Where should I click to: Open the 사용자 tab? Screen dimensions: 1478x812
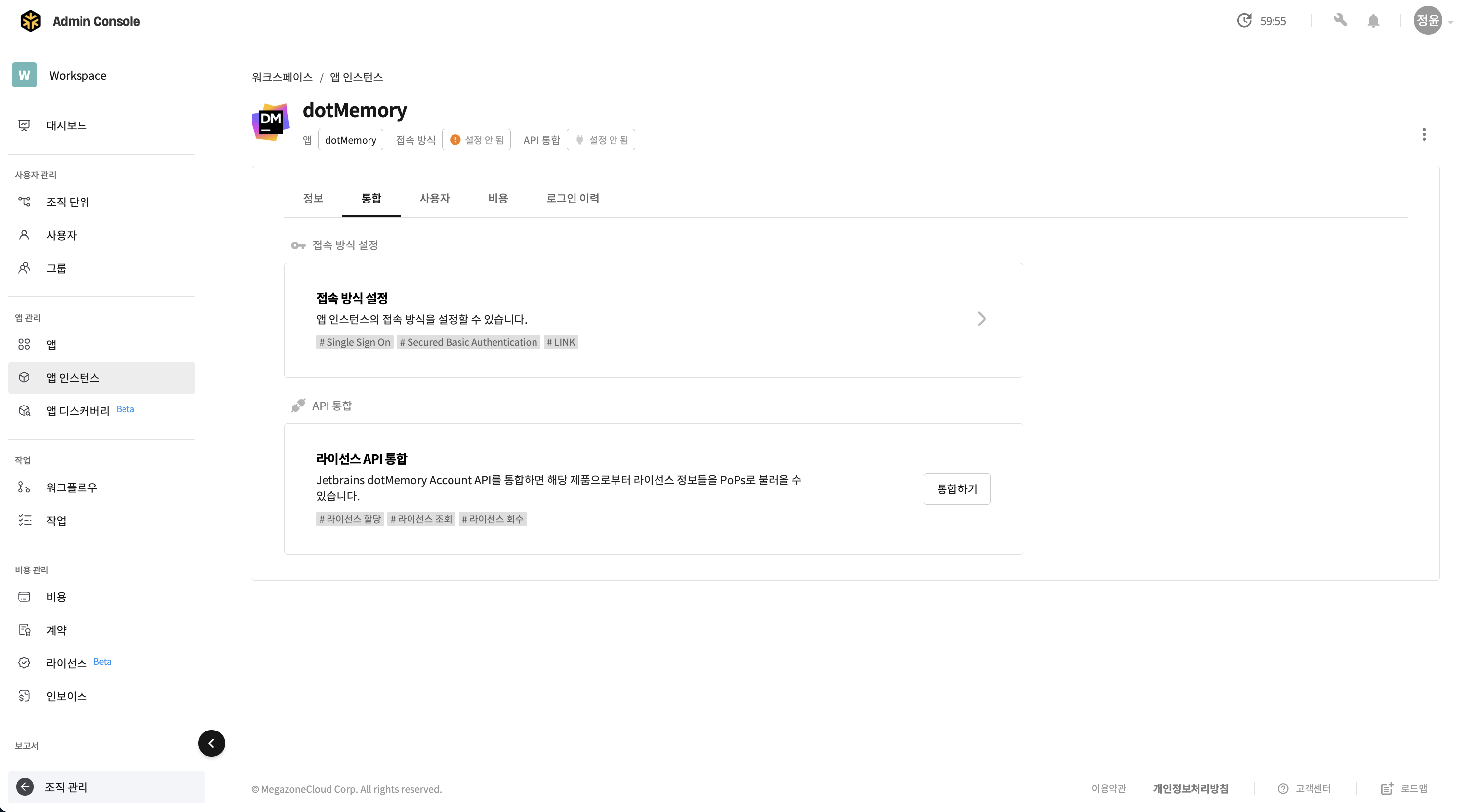[434, 198]
